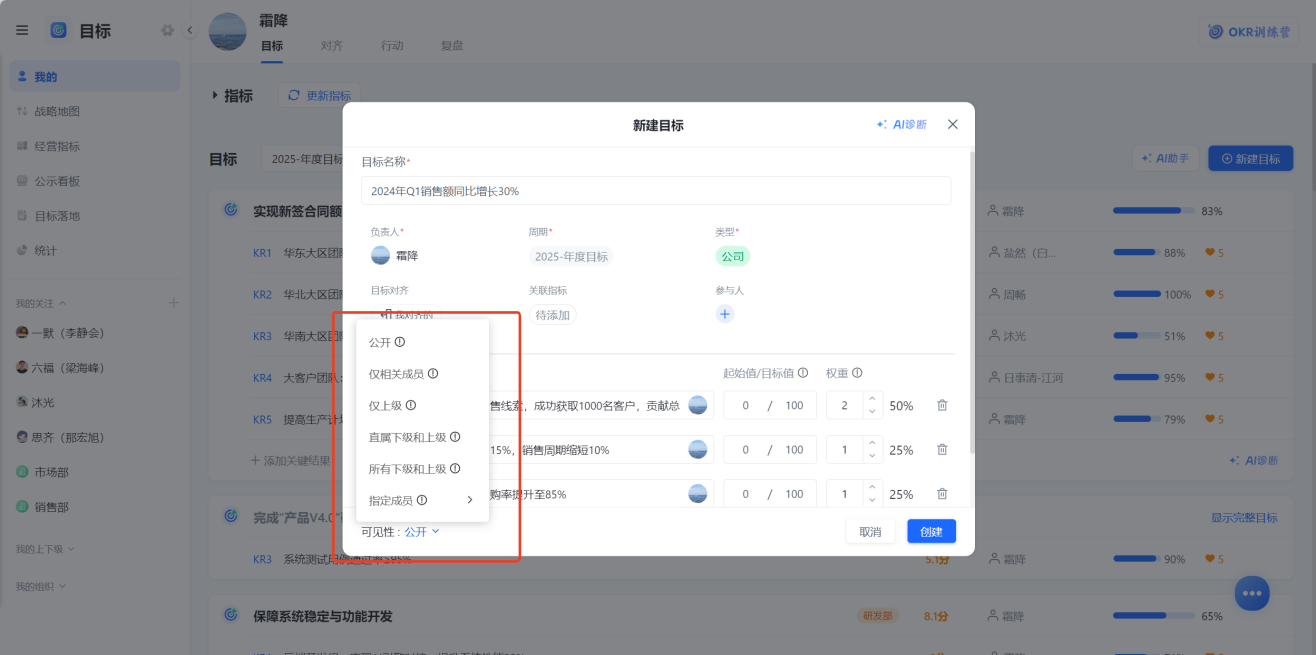Click 显示完整目标 link
The image size is (1316, 655).
point(1244,518)
